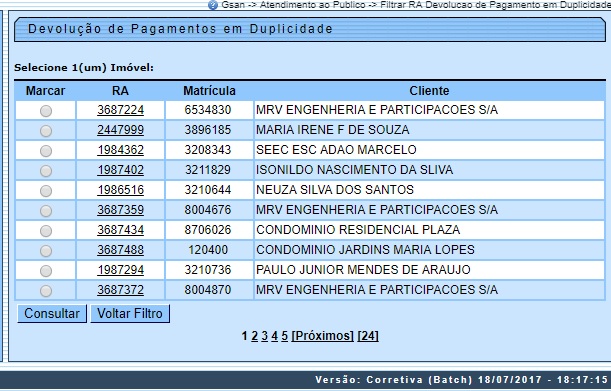Click the current page number 1

[244, 336]
